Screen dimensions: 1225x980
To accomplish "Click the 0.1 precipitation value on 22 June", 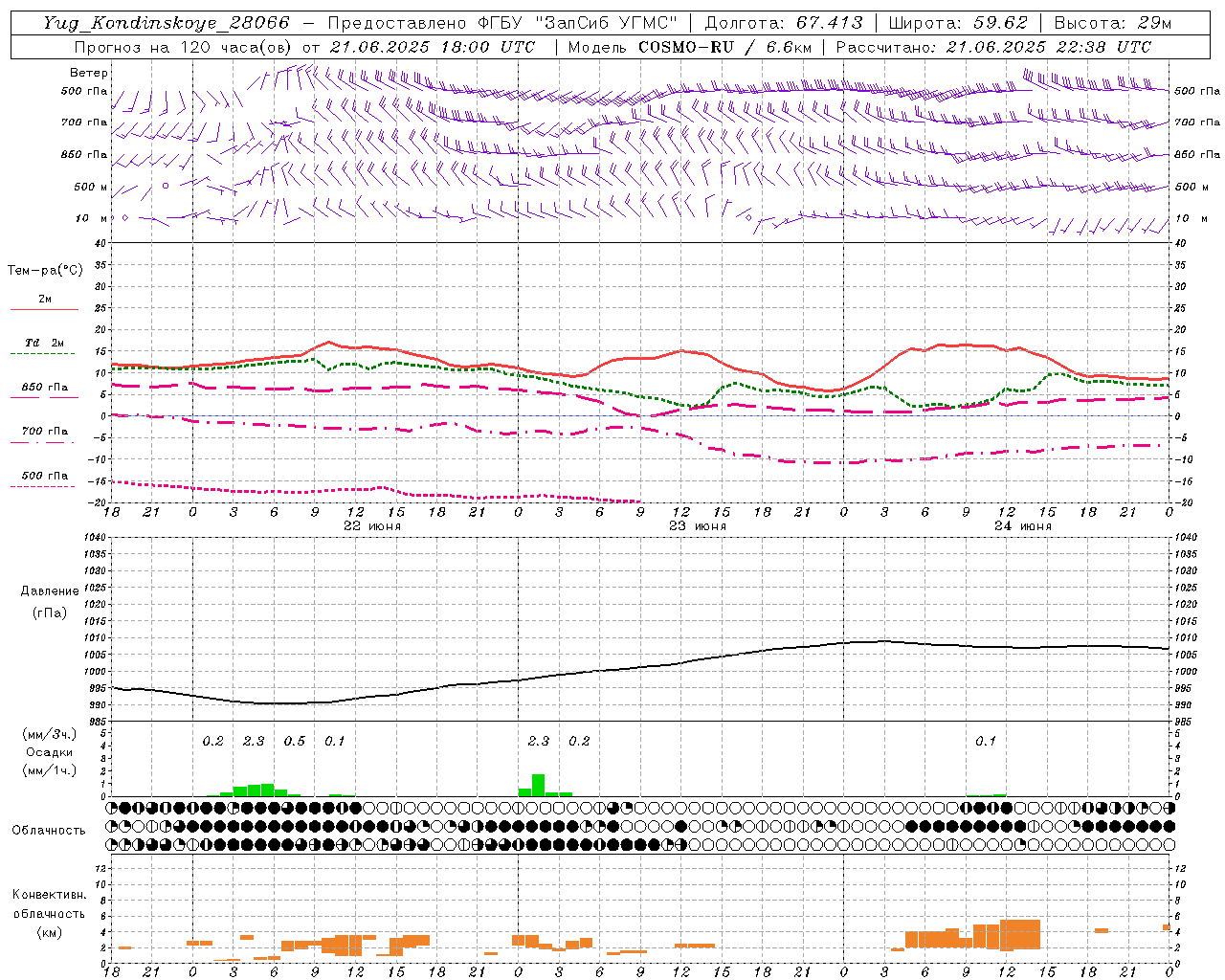I will (335, 741).
